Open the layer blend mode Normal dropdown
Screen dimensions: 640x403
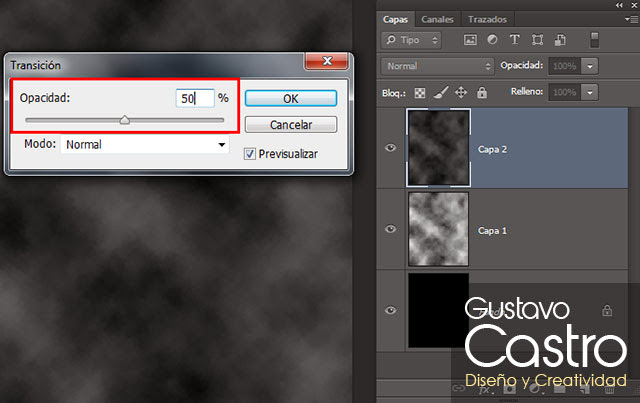tap(437, 66)
